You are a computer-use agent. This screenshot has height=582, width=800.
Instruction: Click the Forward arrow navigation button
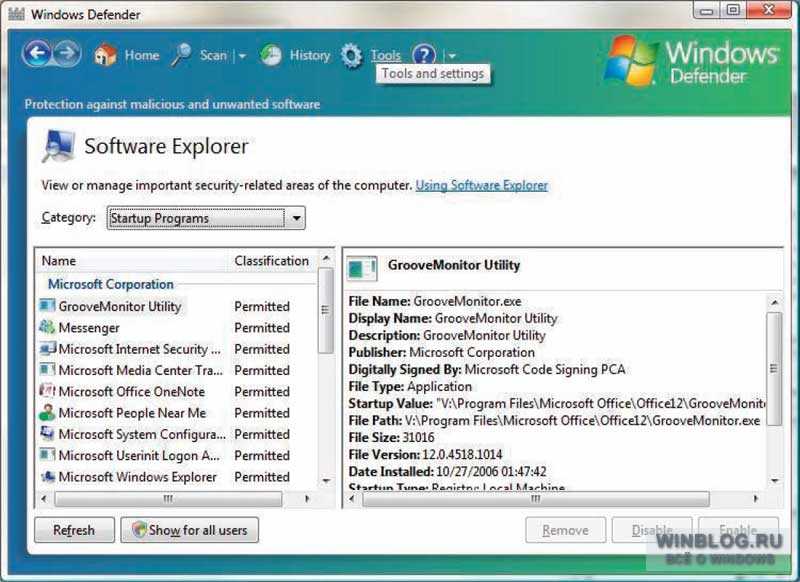67,53
